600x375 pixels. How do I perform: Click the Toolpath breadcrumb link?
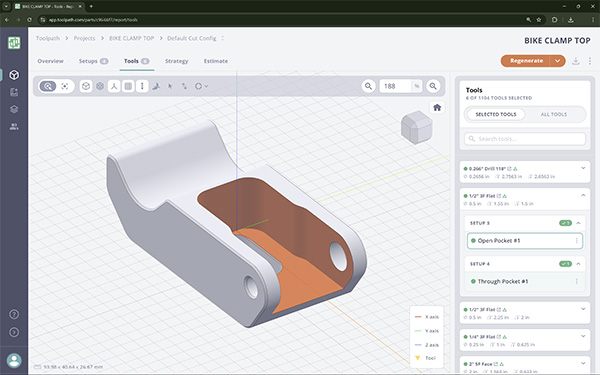[x=48, y=38]
